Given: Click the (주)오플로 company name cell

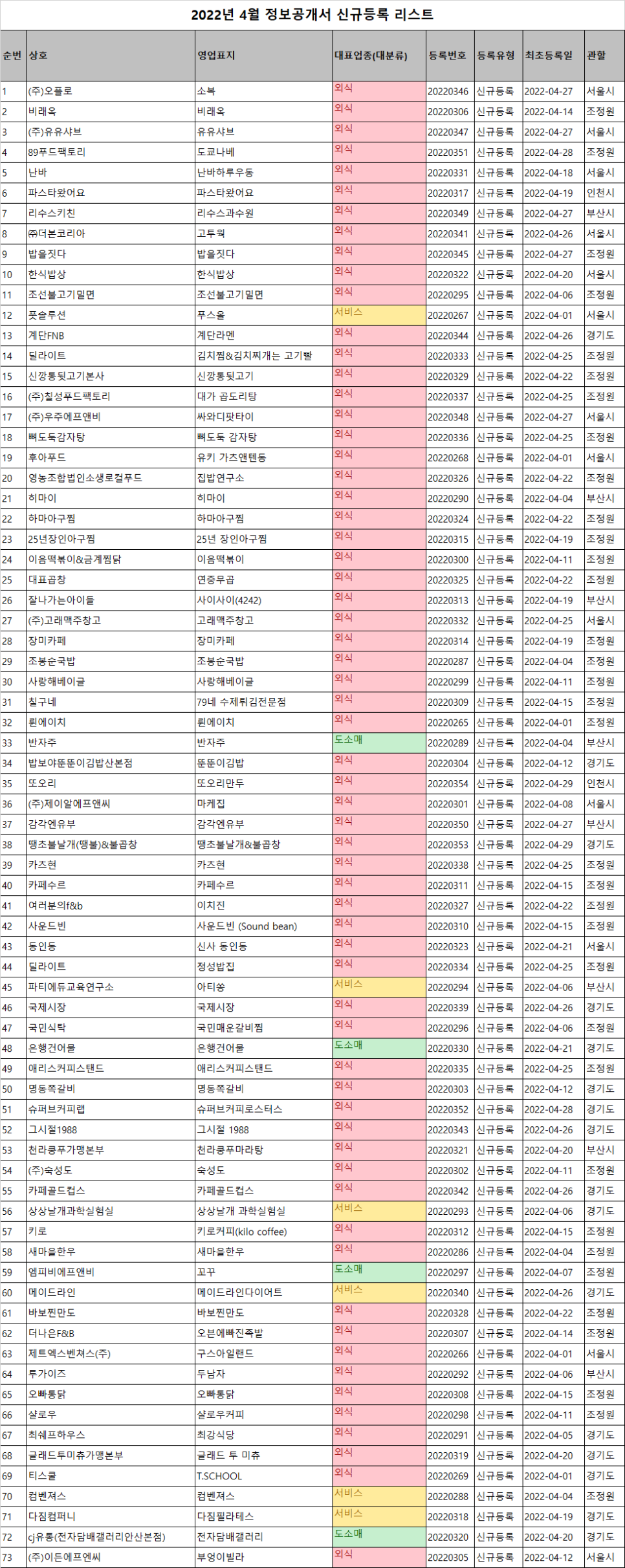Looking at the screenshot, I should (111, 91).
